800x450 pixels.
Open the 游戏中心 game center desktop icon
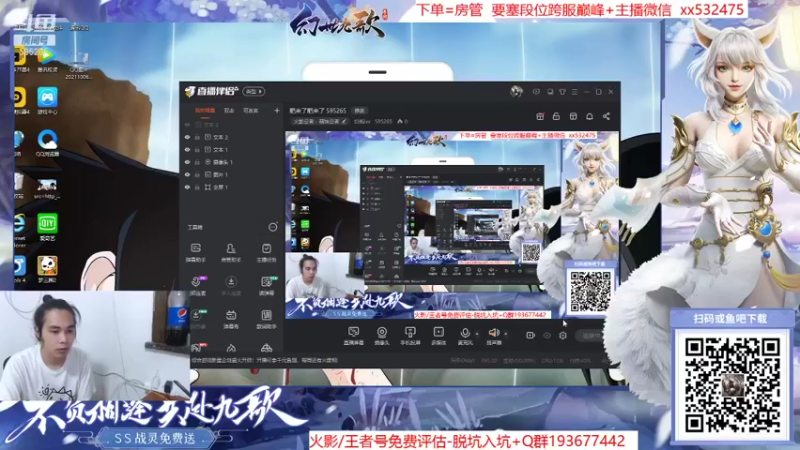47,101
